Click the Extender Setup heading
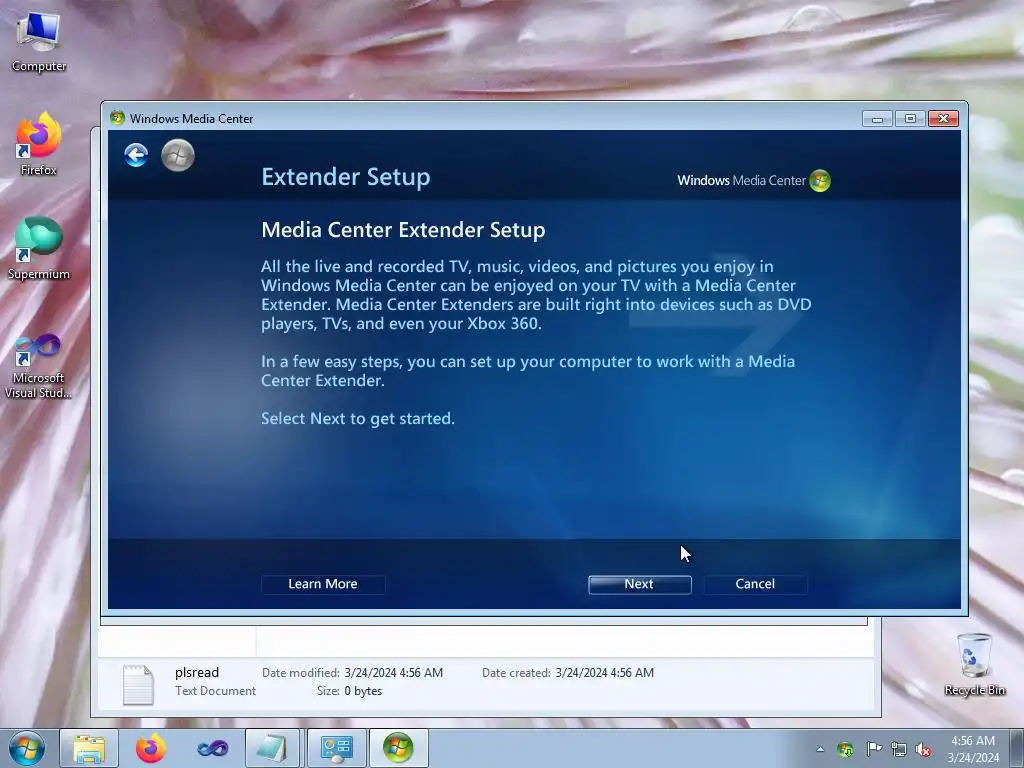 [346, 177]
